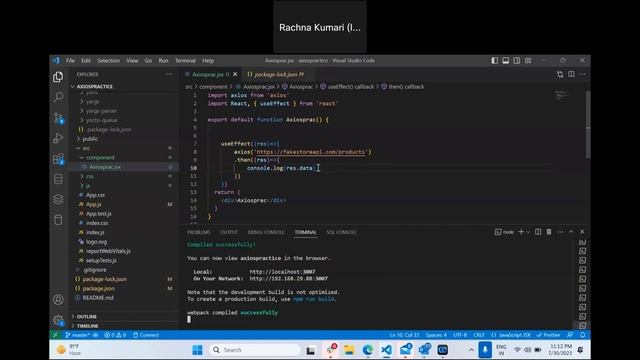
Task: Open notifications bell in status bar
Action: (x=582, y=335)
